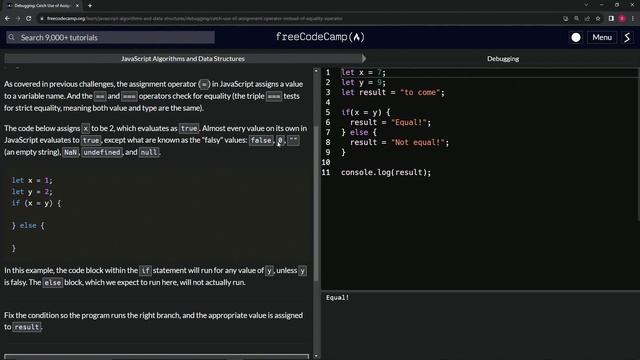Image resolution: width=640 pixels, height=360 pixels.
Task: Open the browser side panel
Action: 611,18
